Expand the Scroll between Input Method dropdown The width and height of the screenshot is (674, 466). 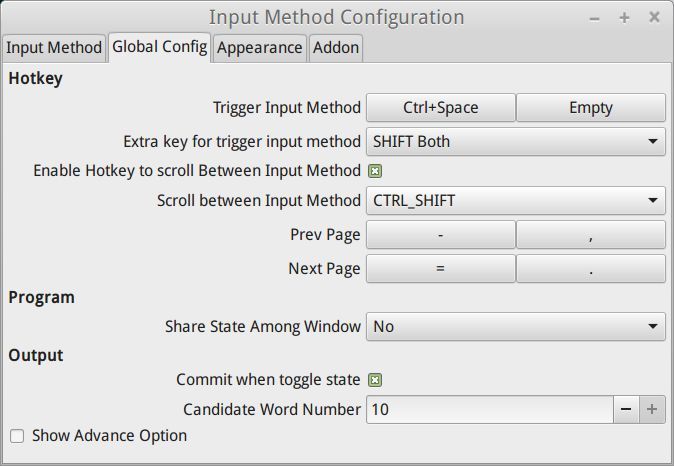(515, 201)
